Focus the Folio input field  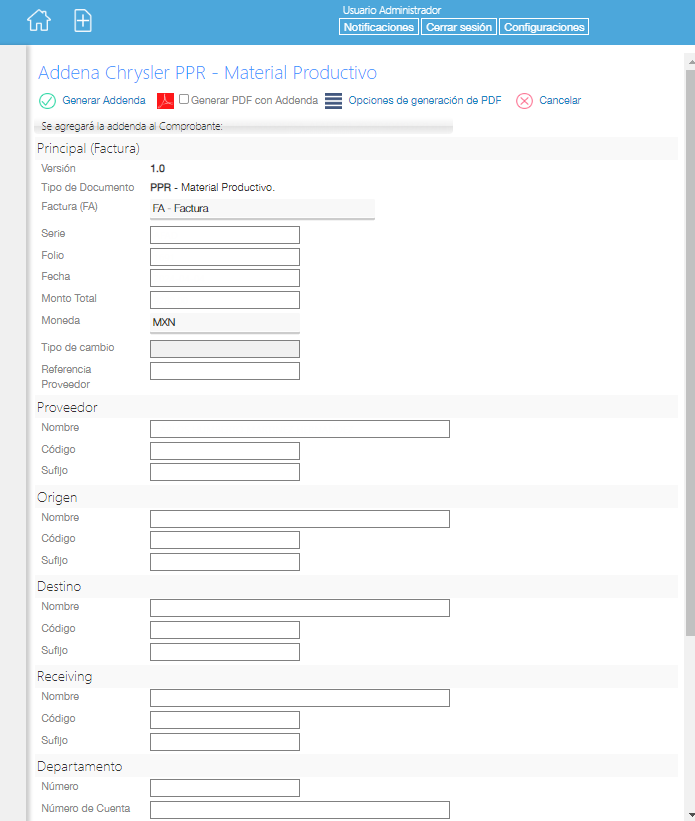pos(225,257)
